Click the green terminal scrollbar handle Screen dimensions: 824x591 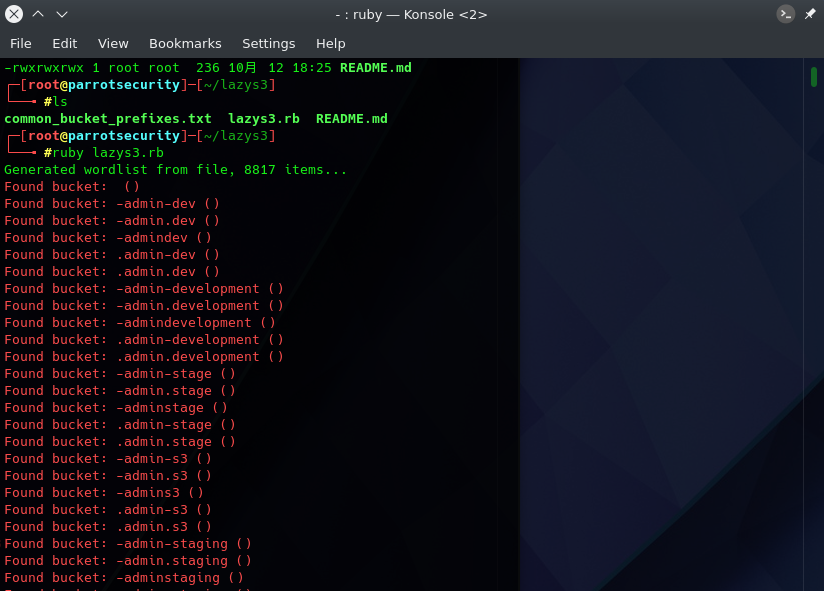pos(813,77)
